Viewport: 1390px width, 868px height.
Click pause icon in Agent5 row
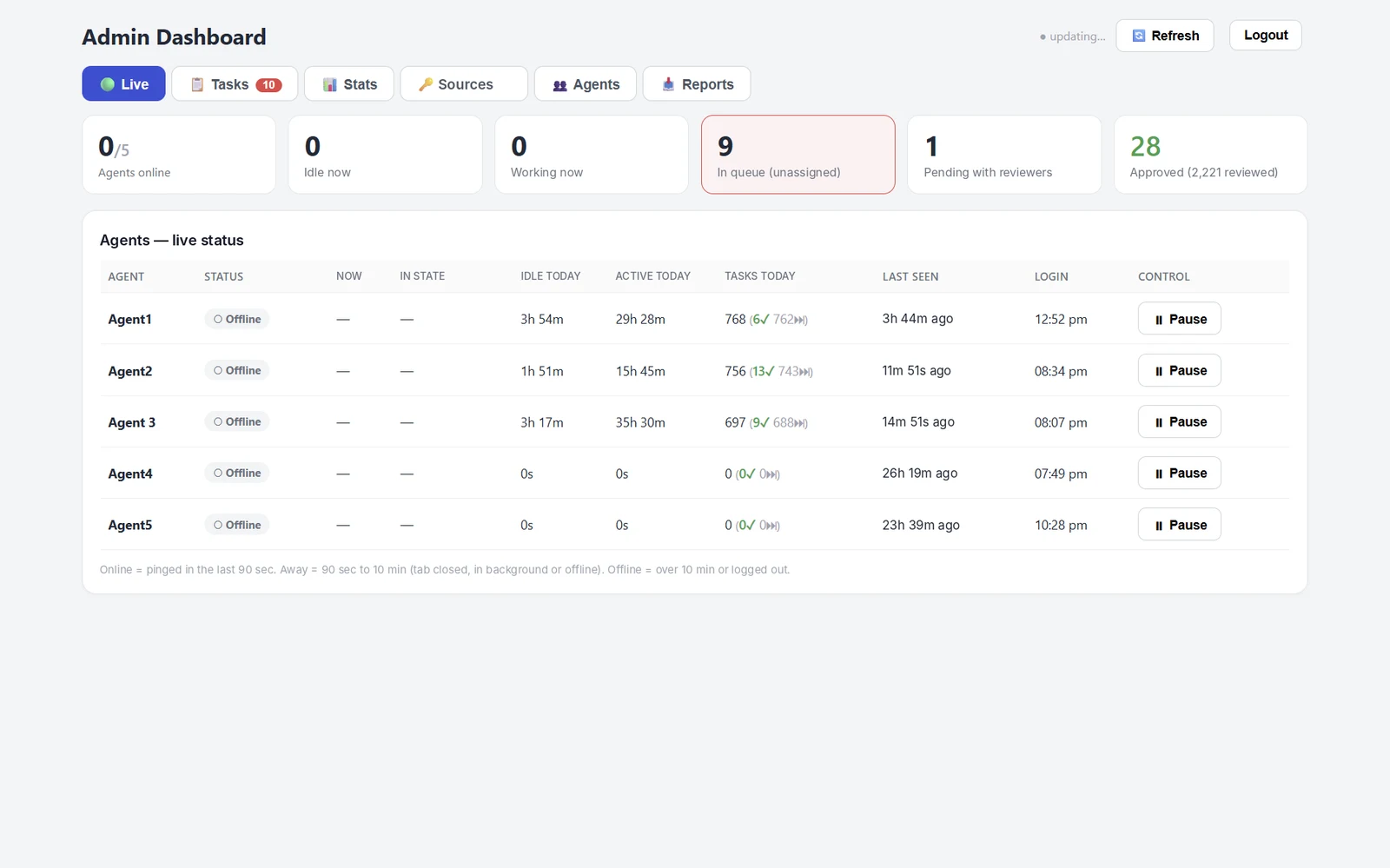pyautogui.click(x=1159, y=526)
